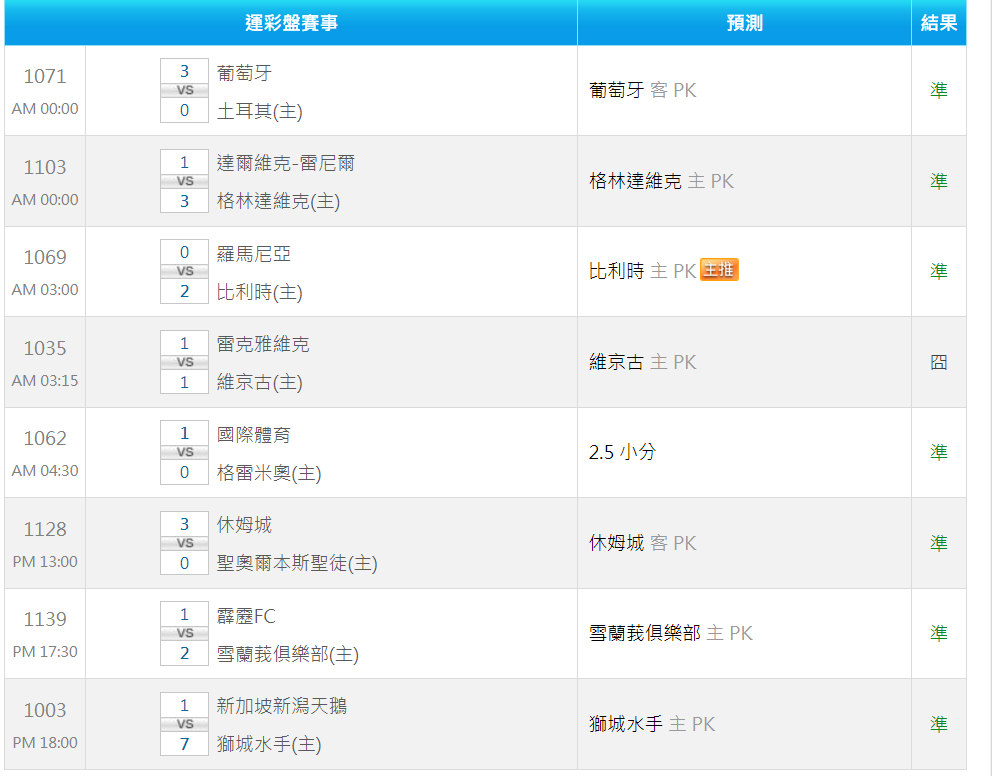This screenshot has height=776, width=992.
Task: Select match number 1003
Action: [45, 710]
